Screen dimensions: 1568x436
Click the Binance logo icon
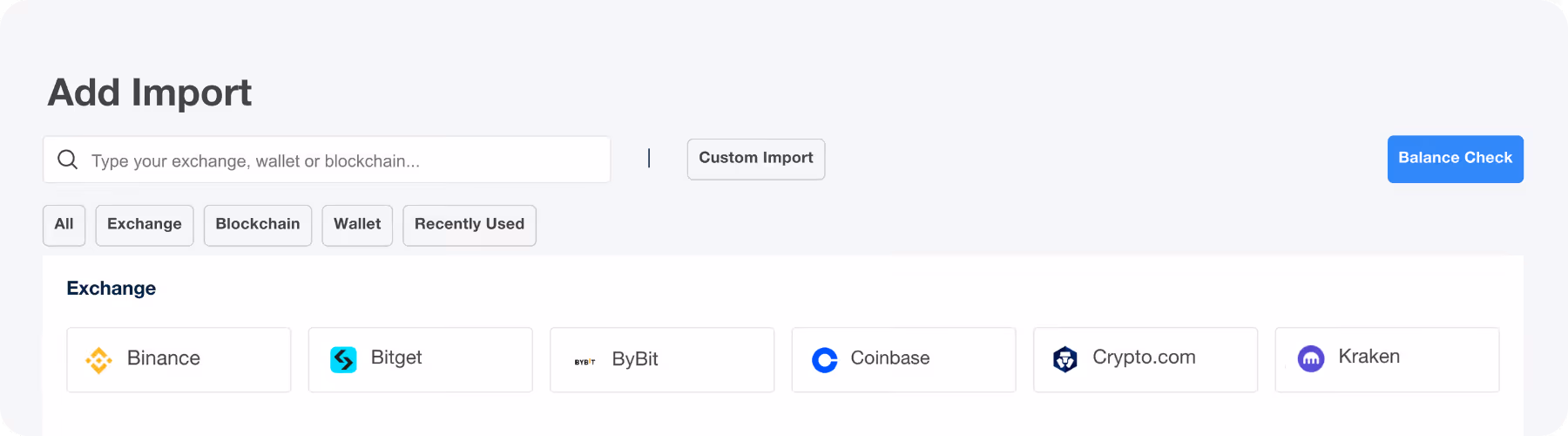pyautogui.click(x=98, y=360)
